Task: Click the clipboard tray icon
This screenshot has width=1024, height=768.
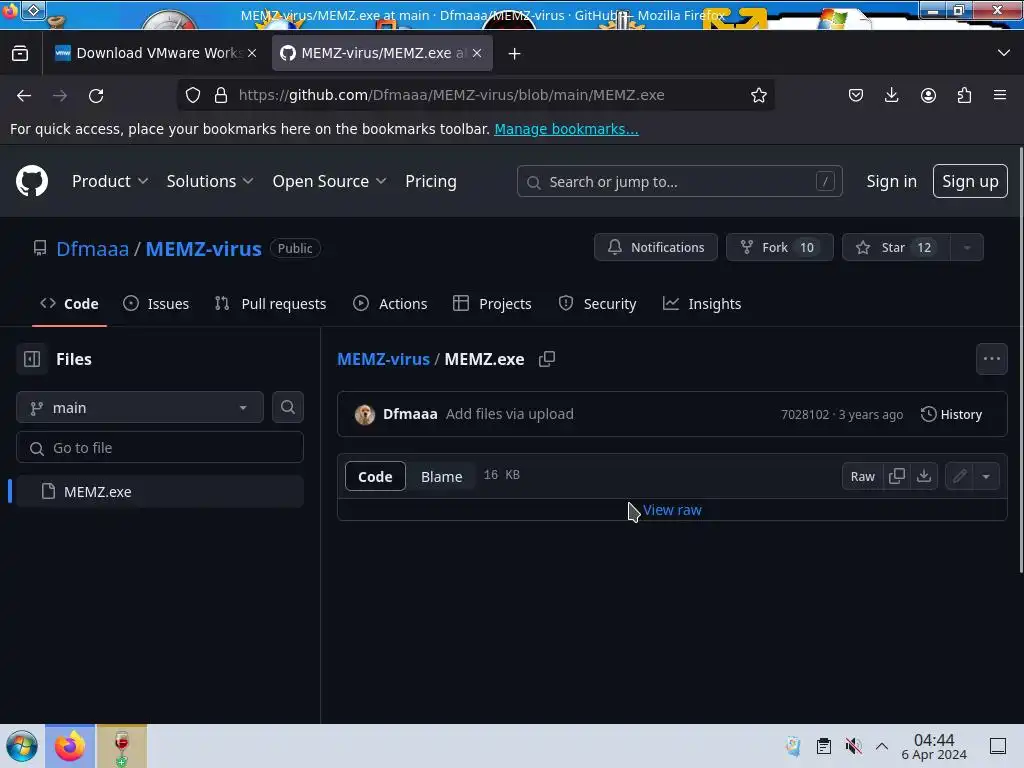Action: (x=824, y=746)
